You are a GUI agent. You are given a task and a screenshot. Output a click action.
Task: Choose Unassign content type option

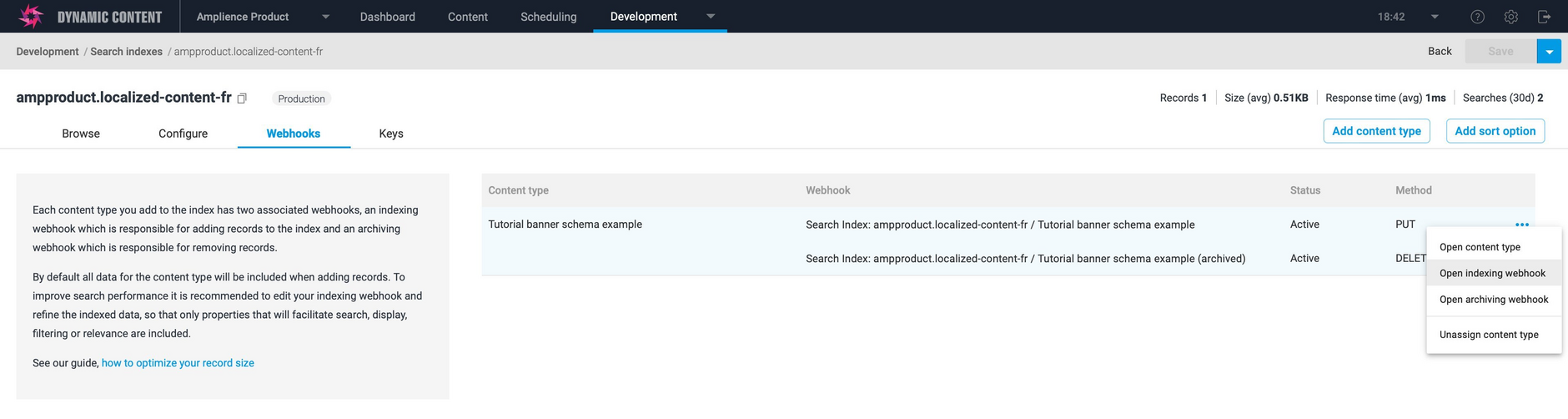1489,335
